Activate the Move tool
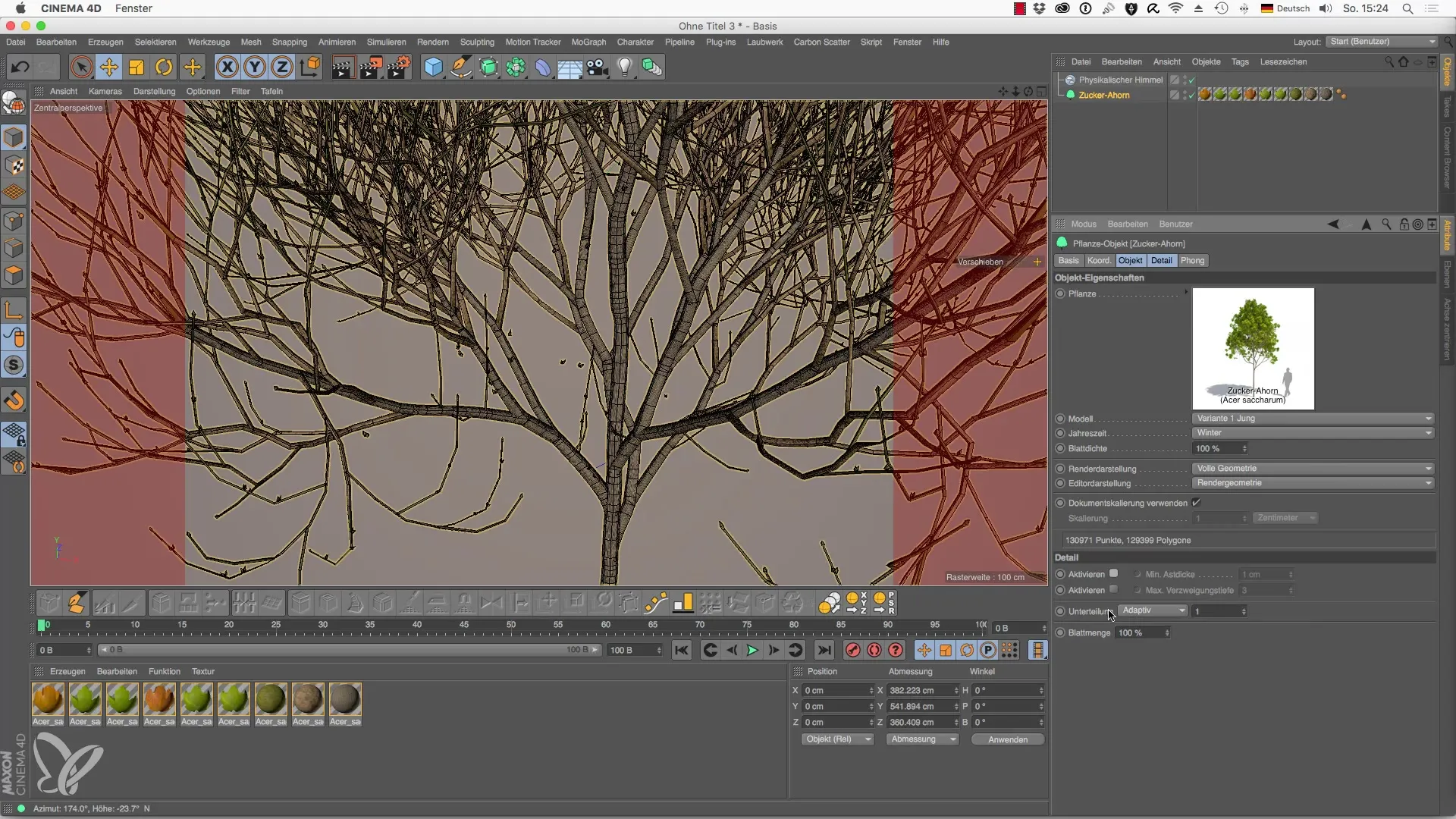 [x=109, y=67]
